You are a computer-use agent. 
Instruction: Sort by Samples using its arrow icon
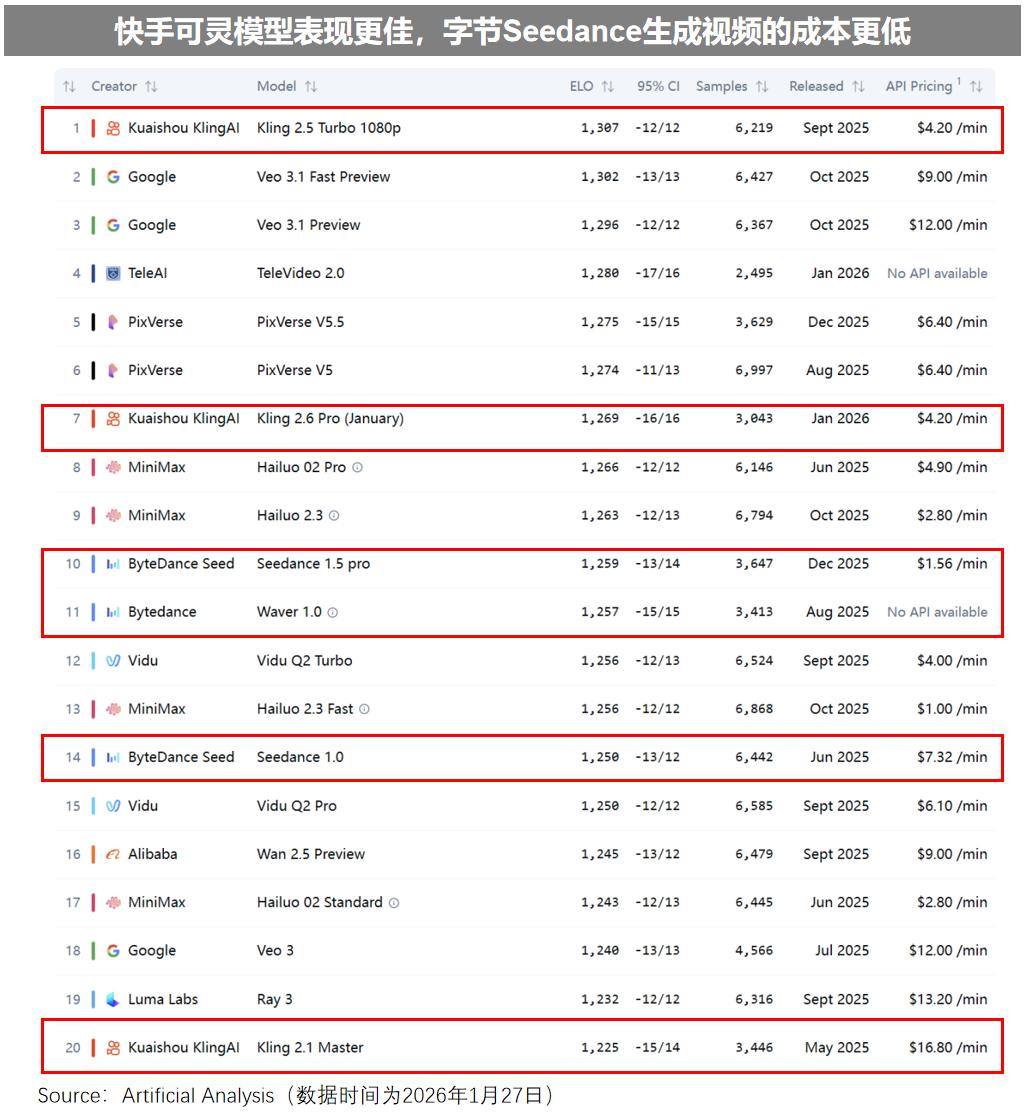click(x=762, y=87)
